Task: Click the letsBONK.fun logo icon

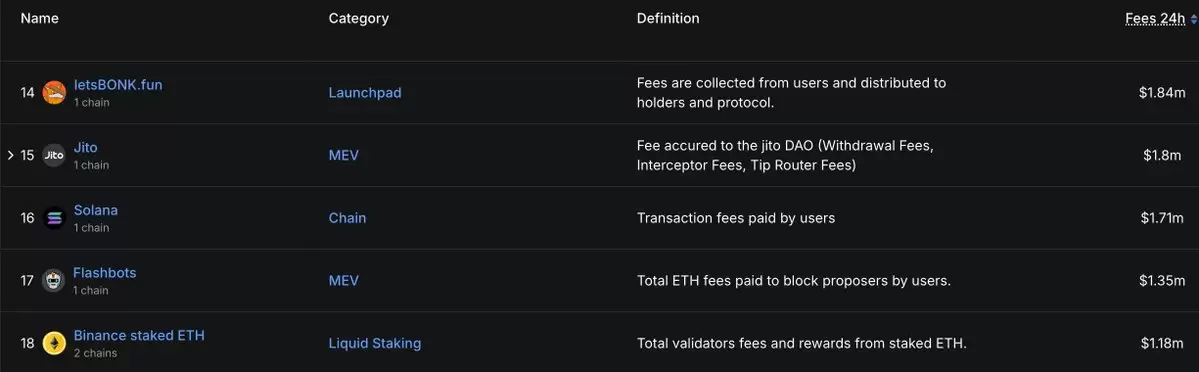Action: pyautogui.click(x=54, y=93)
